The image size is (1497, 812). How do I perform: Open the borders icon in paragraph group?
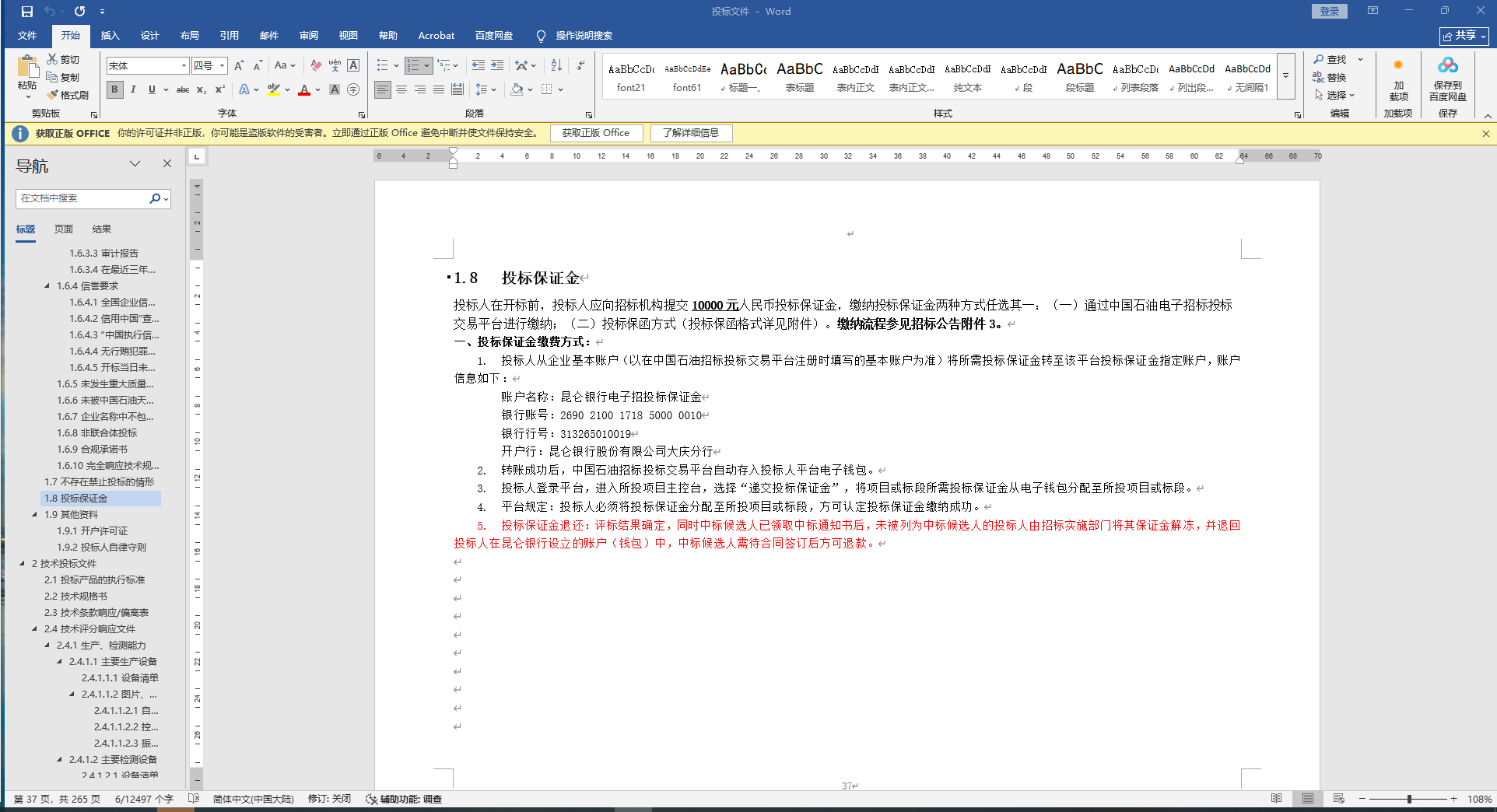coord(547,89)
